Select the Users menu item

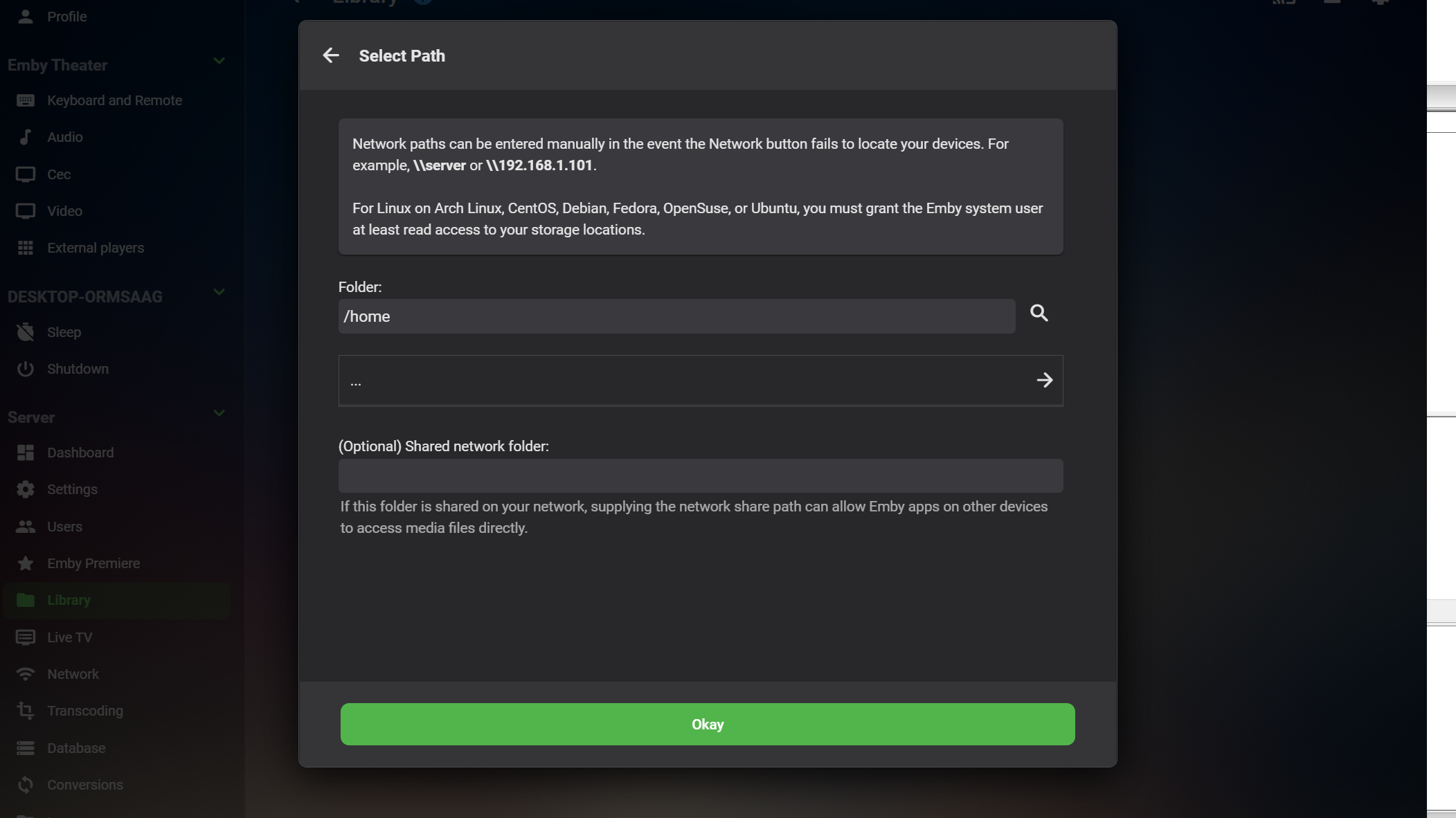click(x=64, y=526)
